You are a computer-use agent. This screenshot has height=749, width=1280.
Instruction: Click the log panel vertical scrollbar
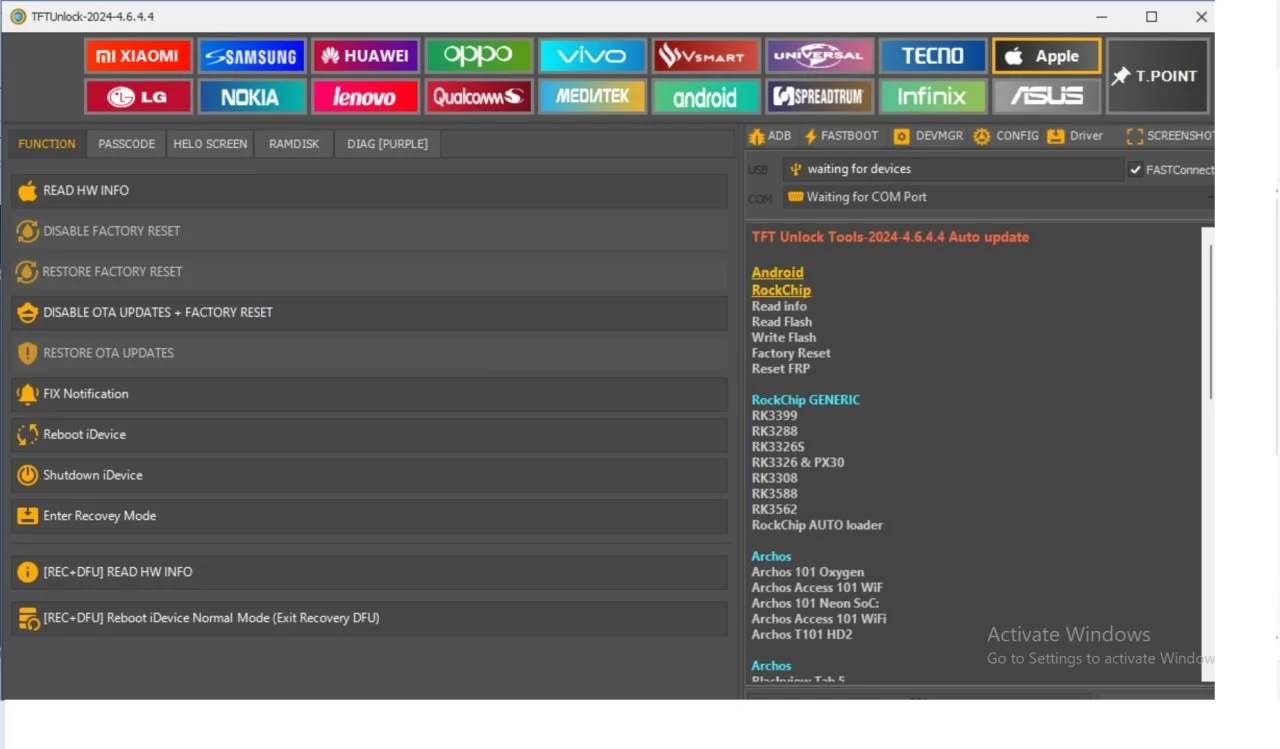click(x=1208, y=320)
